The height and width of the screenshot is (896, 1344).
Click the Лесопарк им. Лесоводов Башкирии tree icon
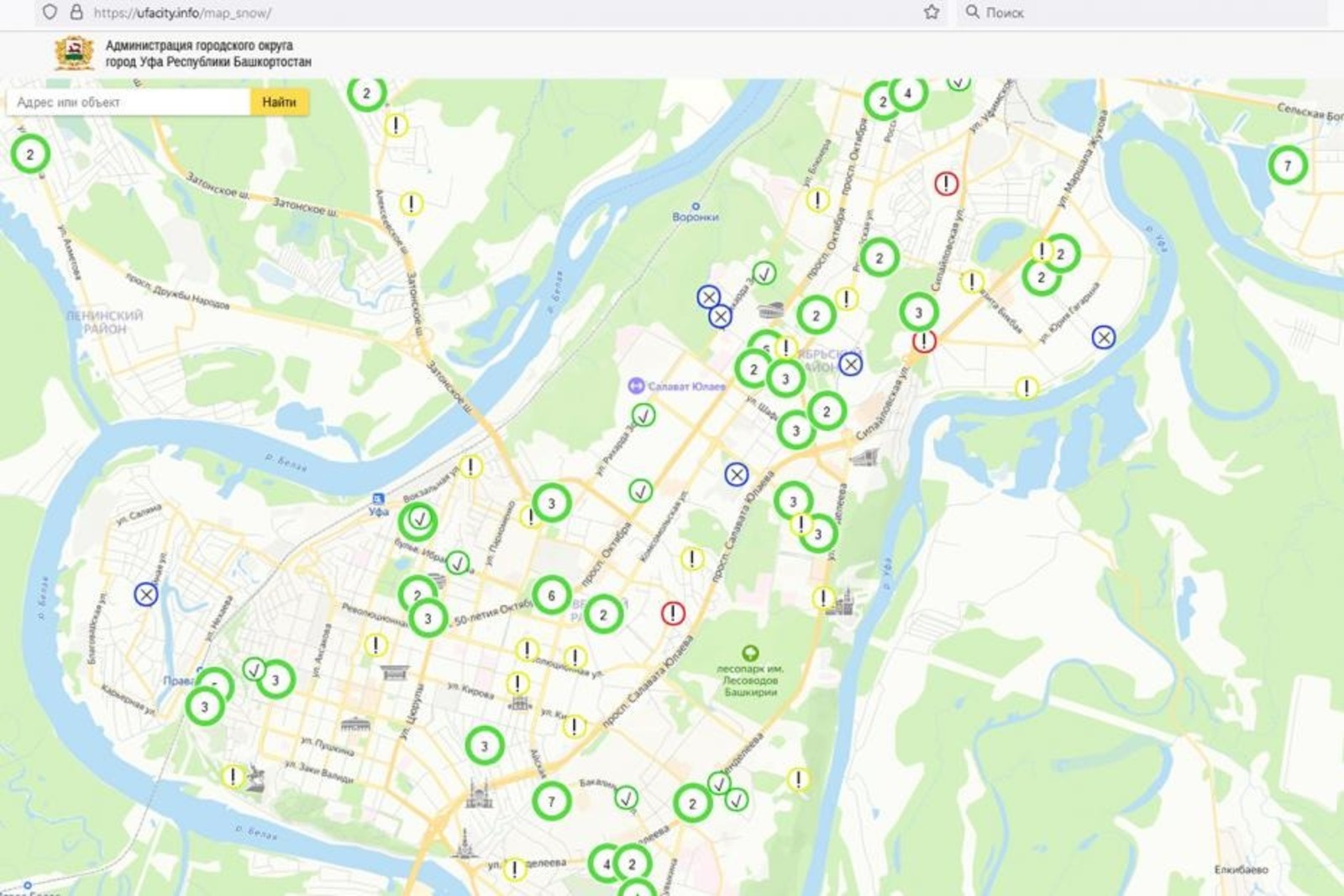point(750,652)
